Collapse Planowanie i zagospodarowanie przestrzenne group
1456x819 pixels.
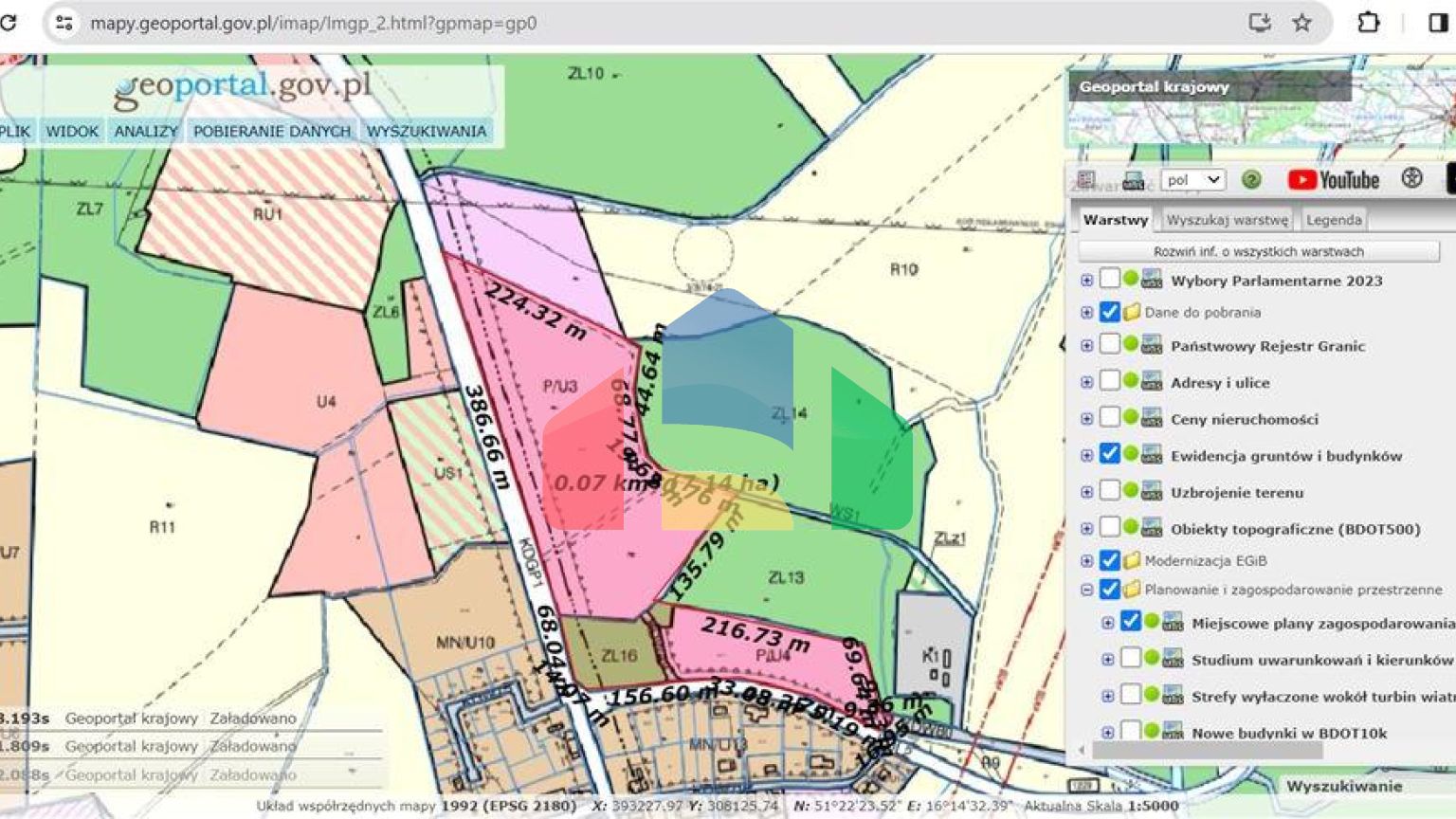[1086, 589]
